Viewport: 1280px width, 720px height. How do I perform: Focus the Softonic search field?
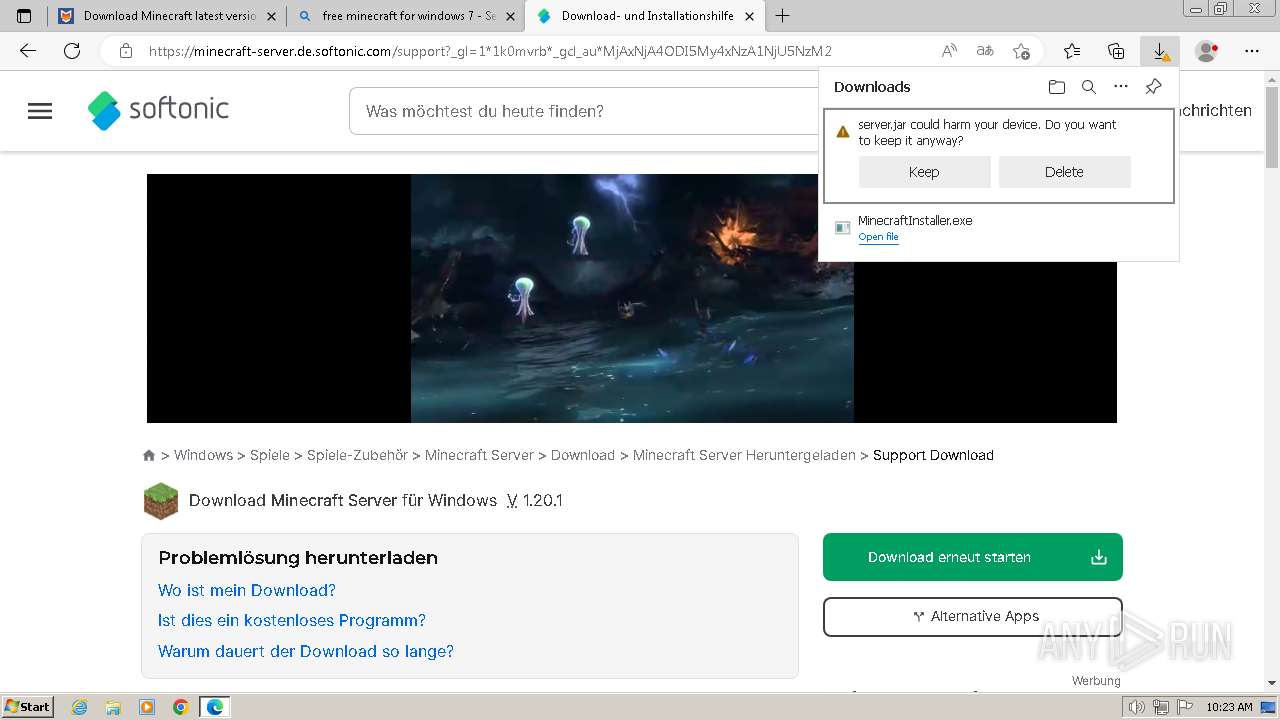[x=585, y=111]
